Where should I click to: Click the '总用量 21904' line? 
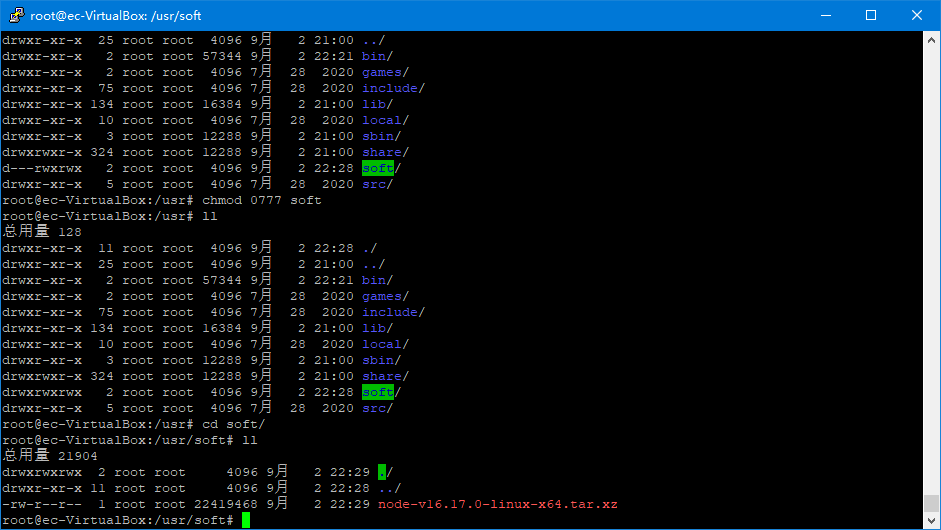[50, 456]
